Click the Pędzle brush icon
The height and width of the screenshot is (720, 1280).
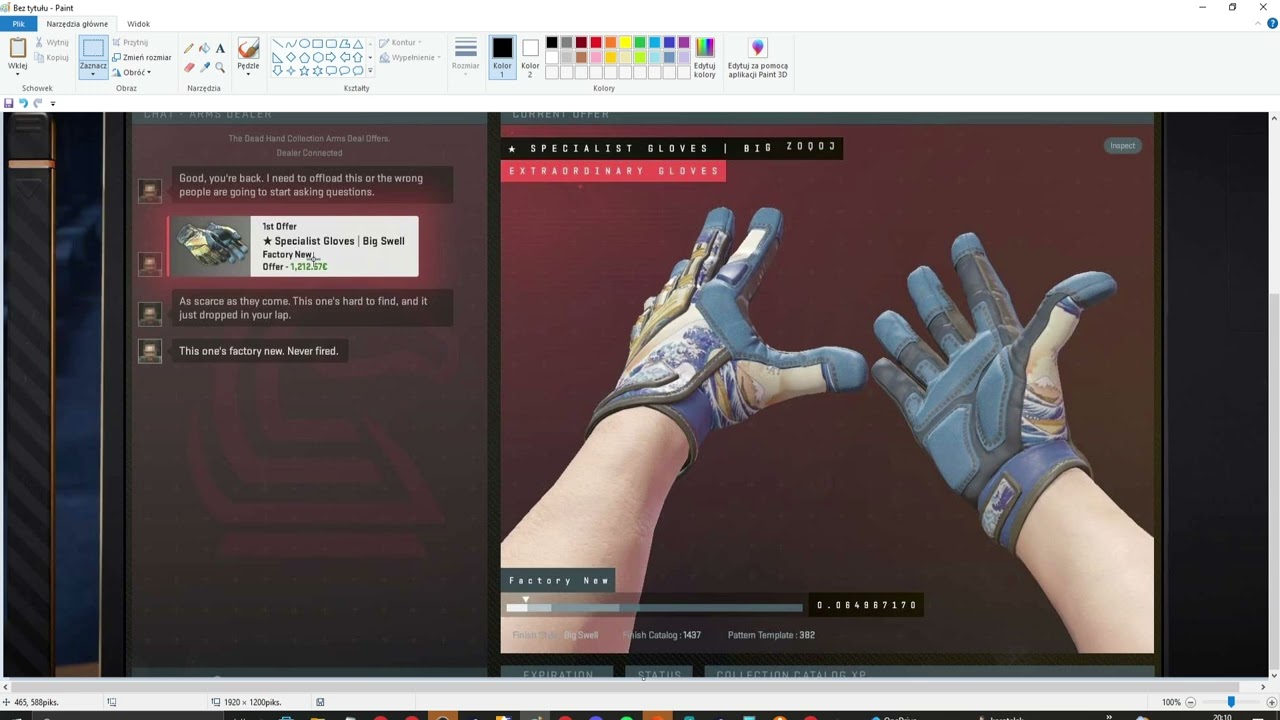248,48
